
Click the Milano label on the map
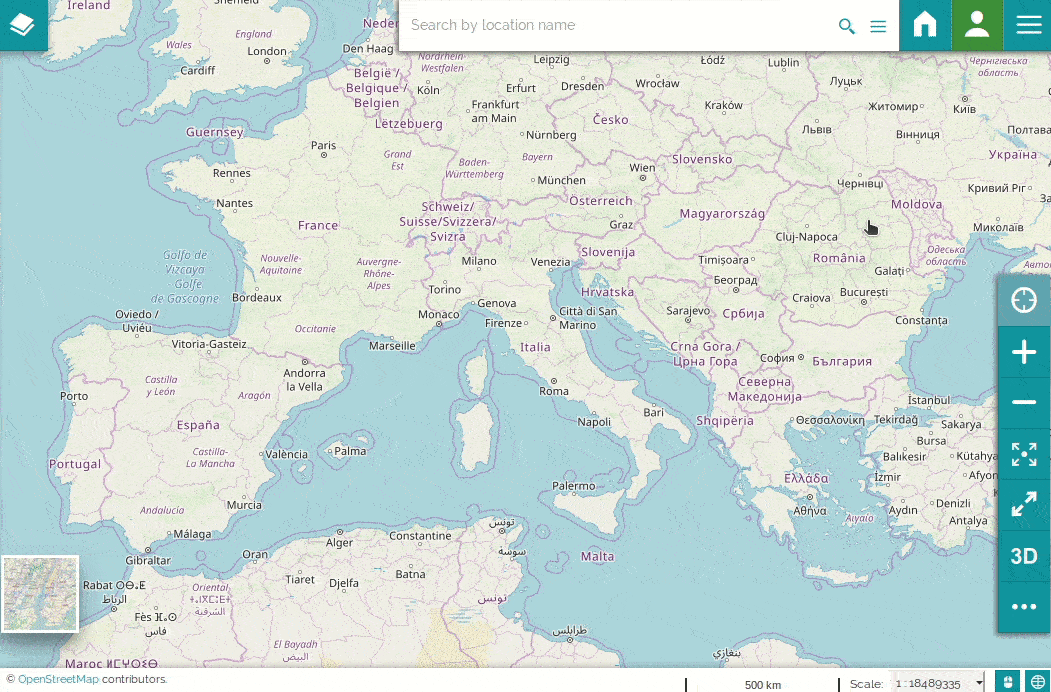coord(479,261)
